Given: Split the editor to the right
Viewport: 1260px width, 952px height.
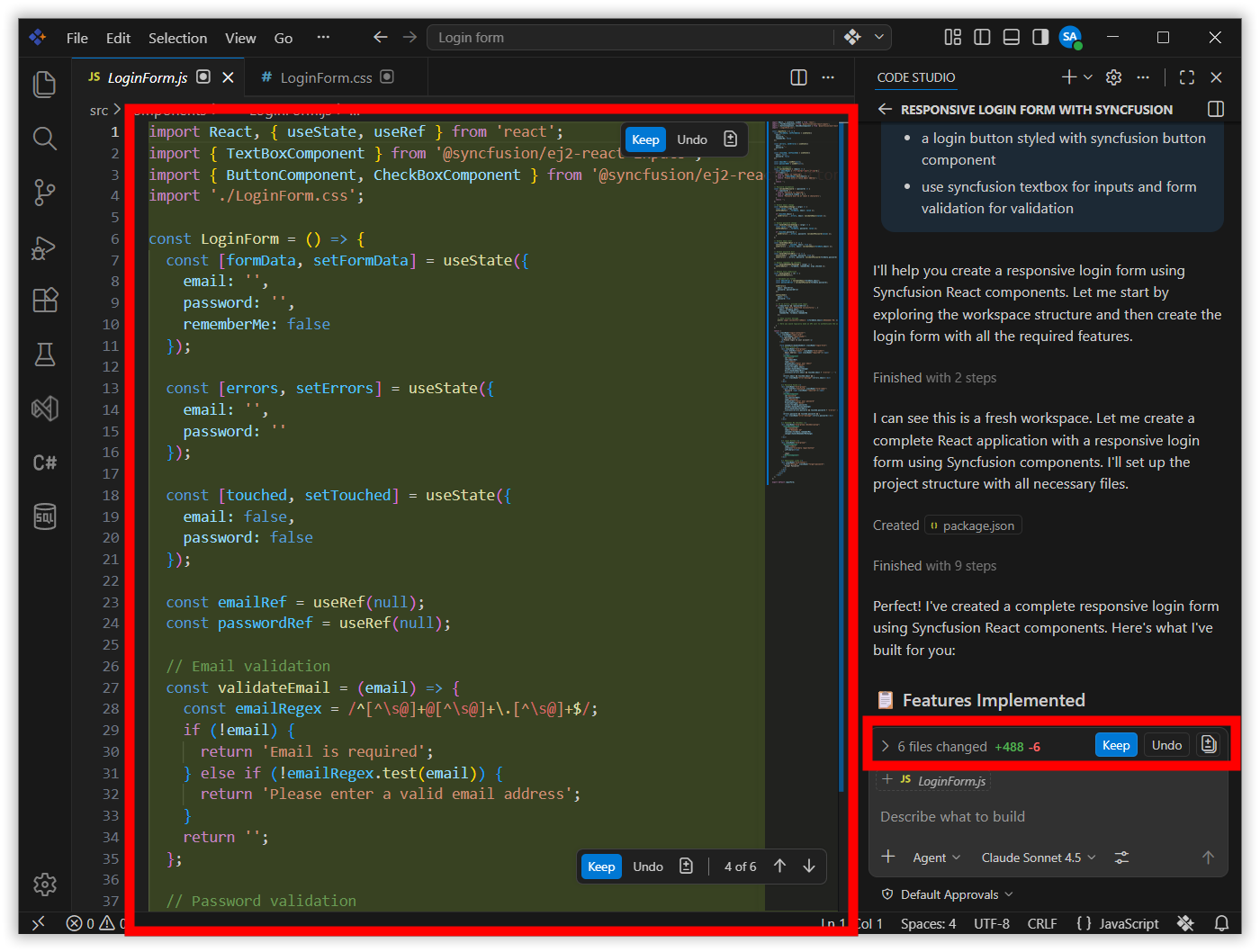Looking at the screenshot, I should [x=798, y=77].
